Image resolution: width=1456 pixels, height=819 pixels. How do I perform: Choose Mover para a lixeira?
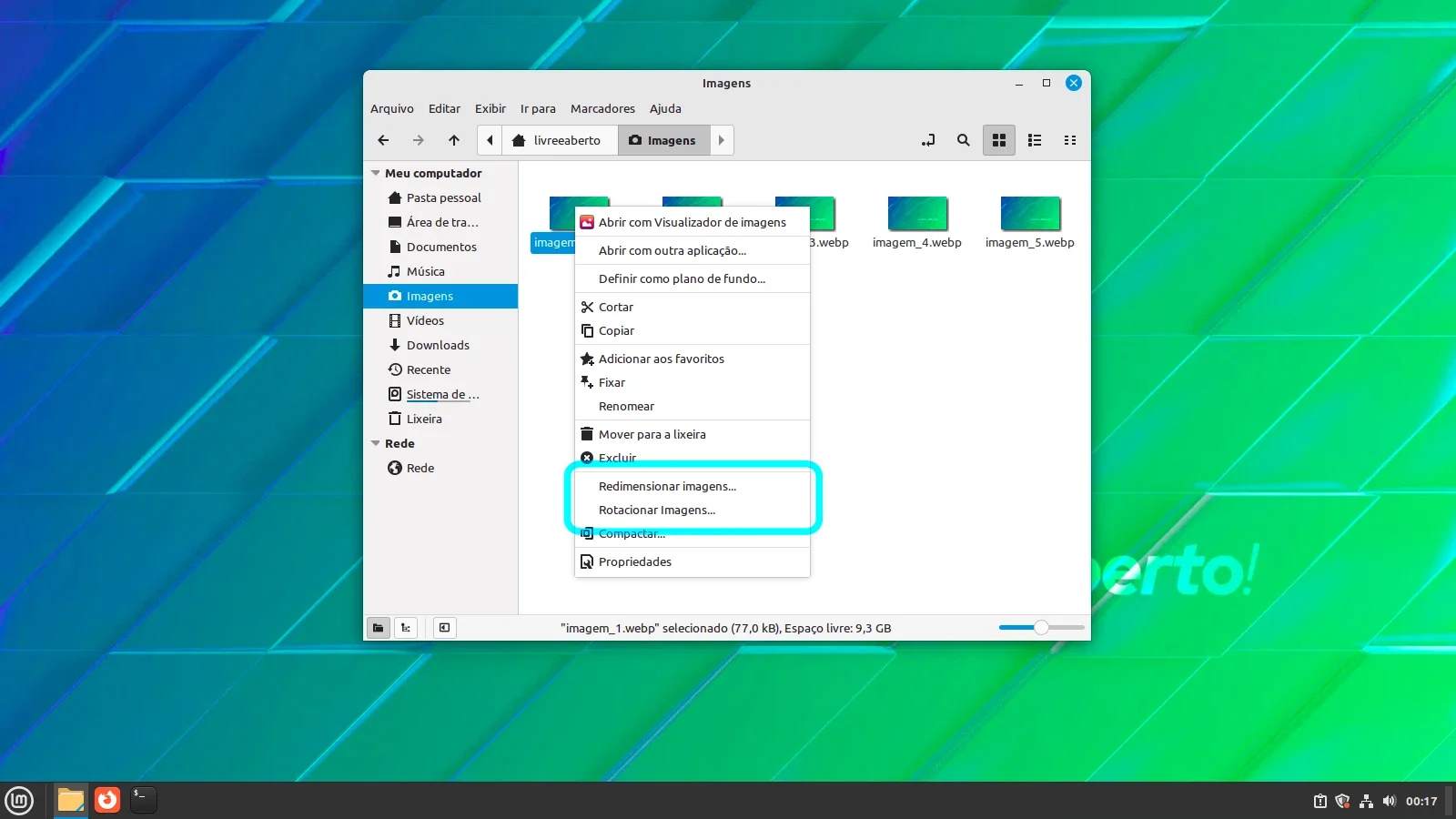[693, 434]
